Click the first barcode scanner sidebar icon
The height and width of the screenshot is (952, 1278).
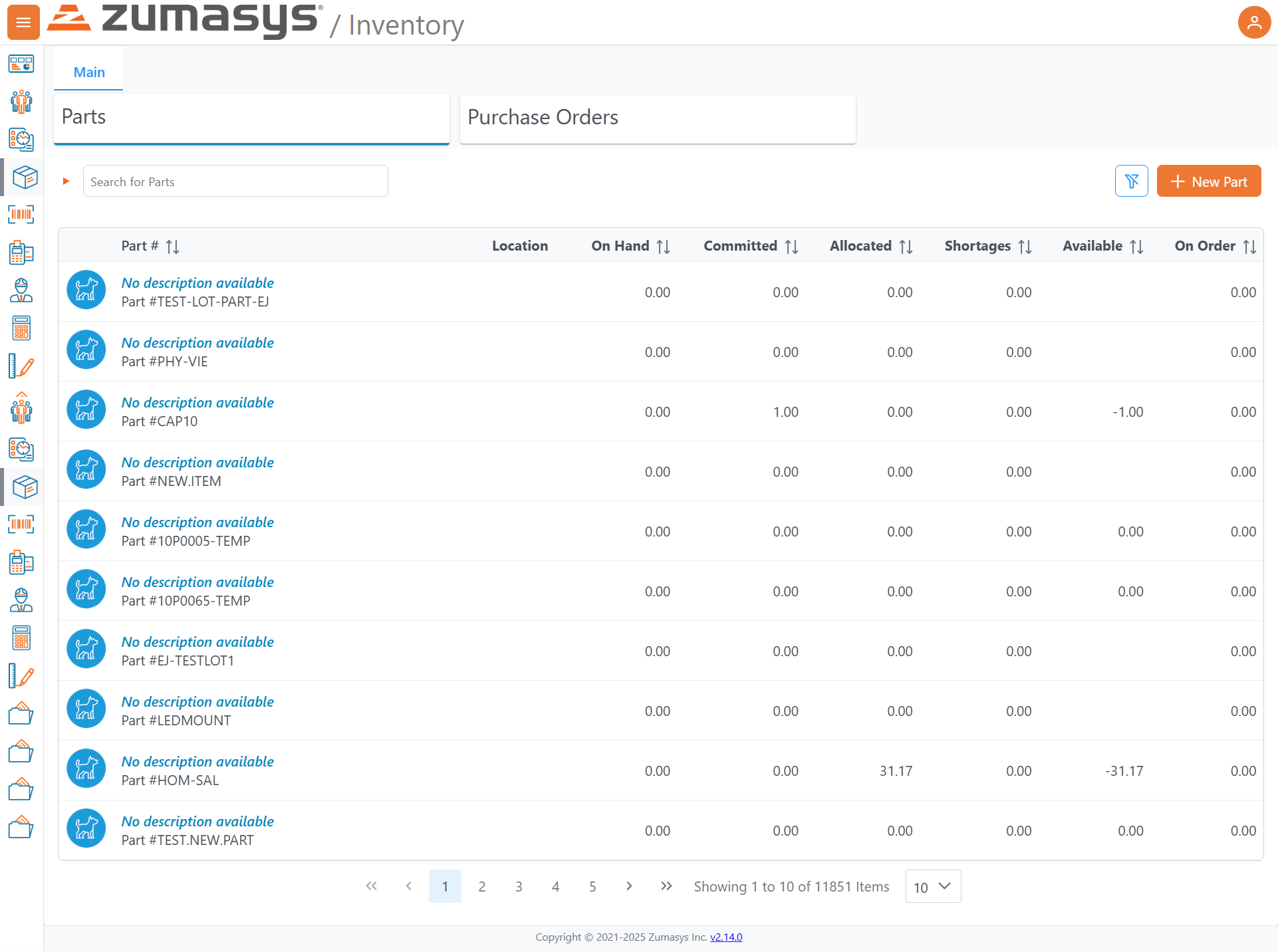pyautogui.click(x=21, y=215)
